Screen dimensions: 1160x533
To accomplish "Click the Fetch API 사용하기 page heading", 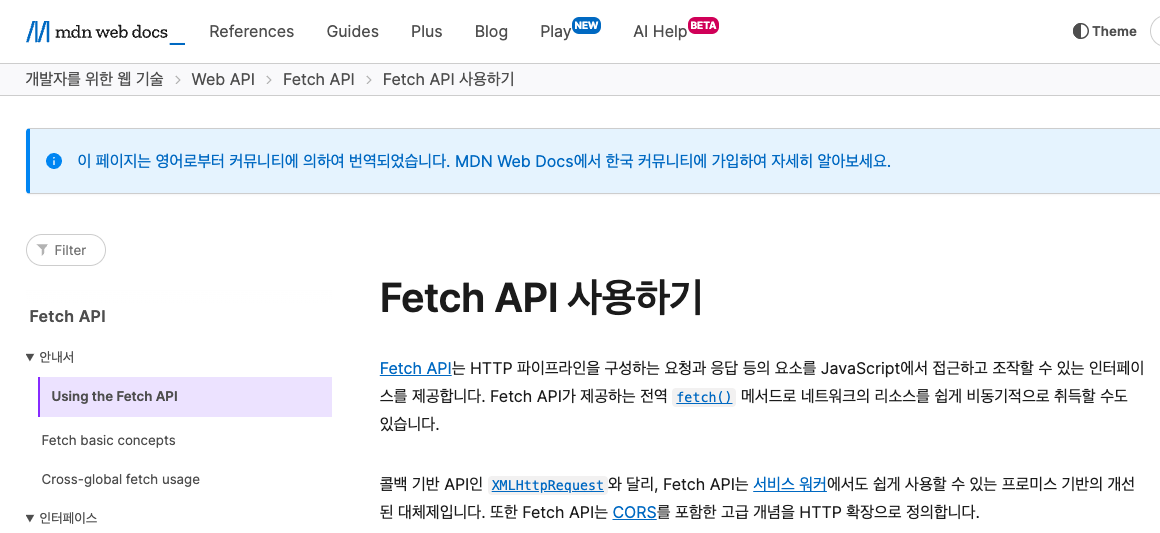I will click(541, 298).
